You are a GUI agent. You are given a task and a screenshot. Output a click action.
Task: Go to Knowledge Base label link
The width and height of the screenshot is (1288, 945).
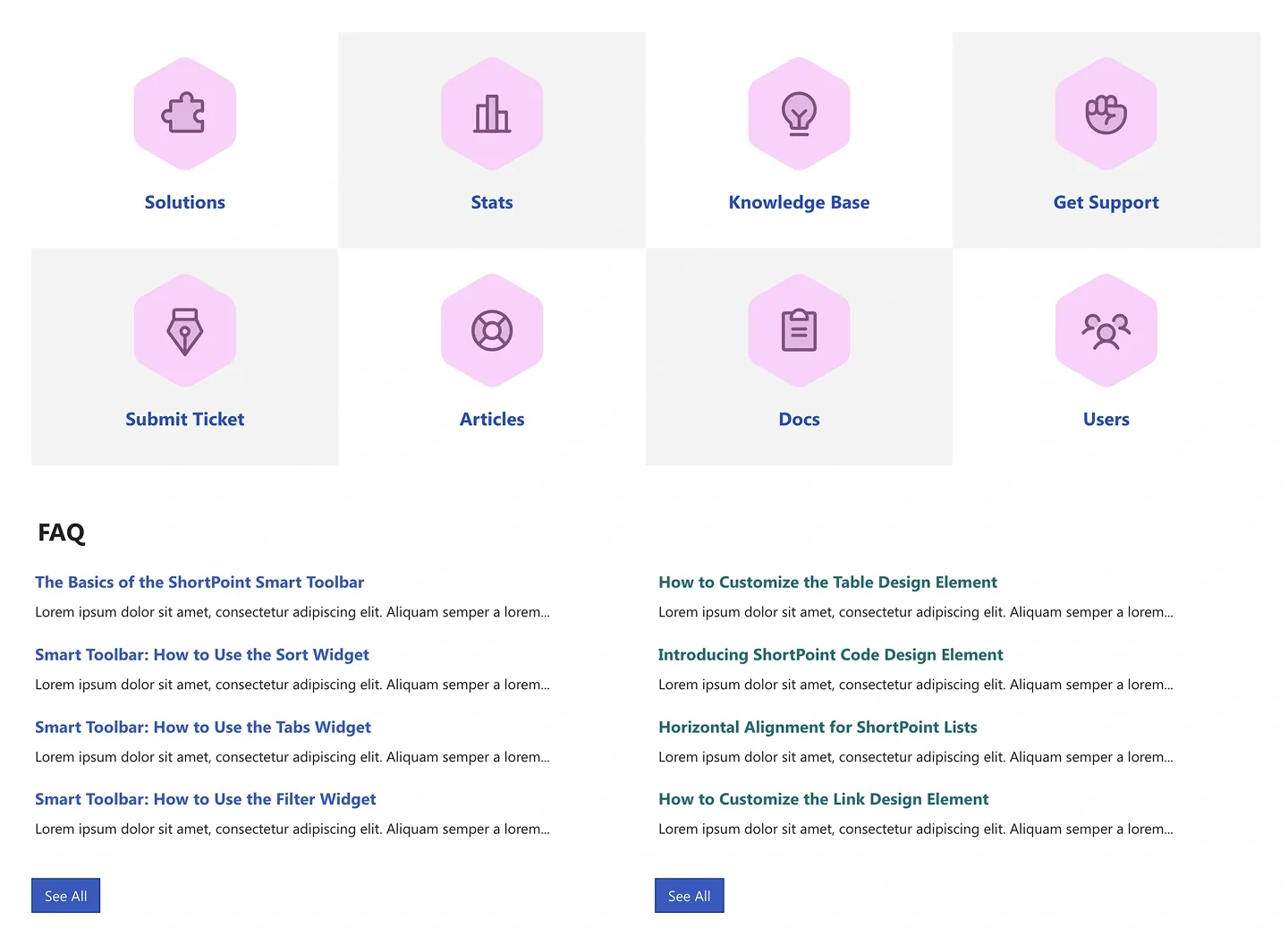[799, 202]
